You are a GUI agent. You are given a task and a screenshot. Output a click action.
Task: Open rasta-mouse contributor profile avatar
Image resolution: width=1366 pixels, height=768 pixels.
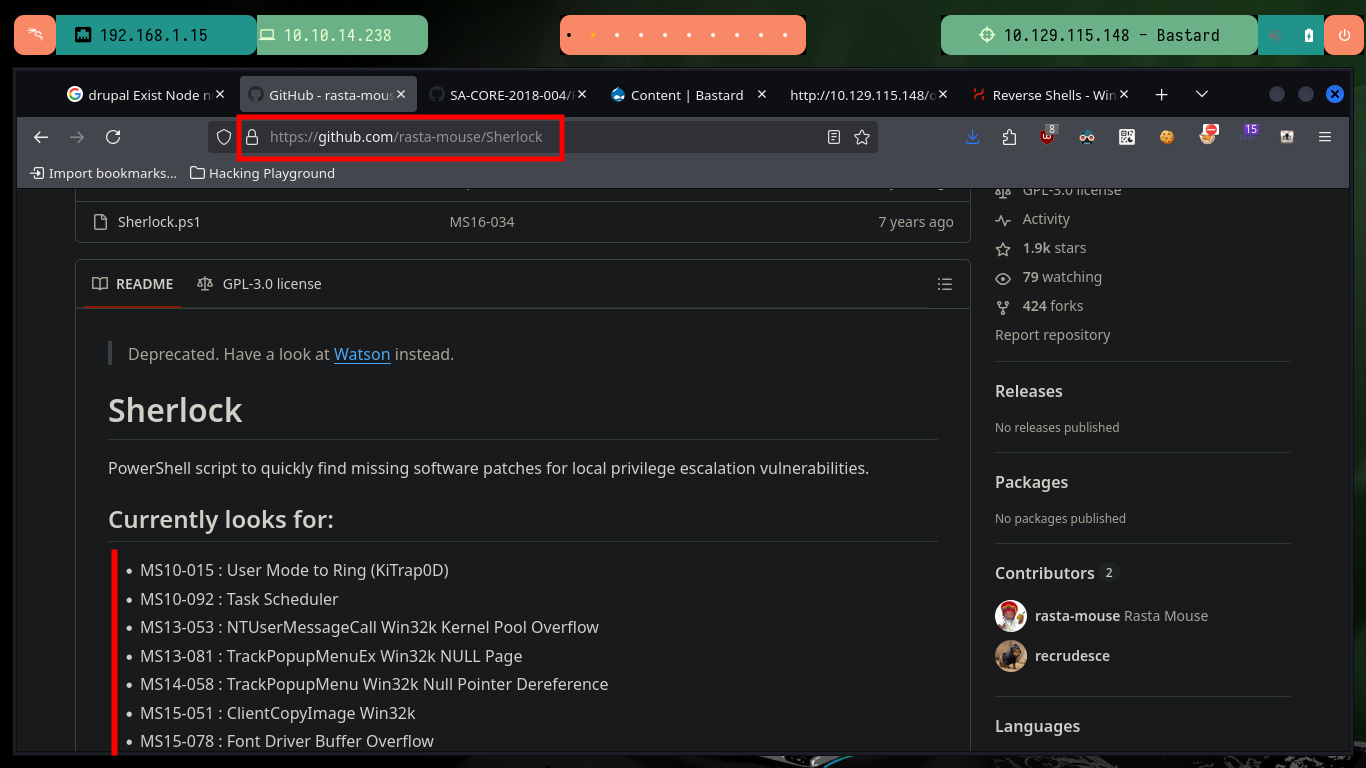tap(1011, 616)
